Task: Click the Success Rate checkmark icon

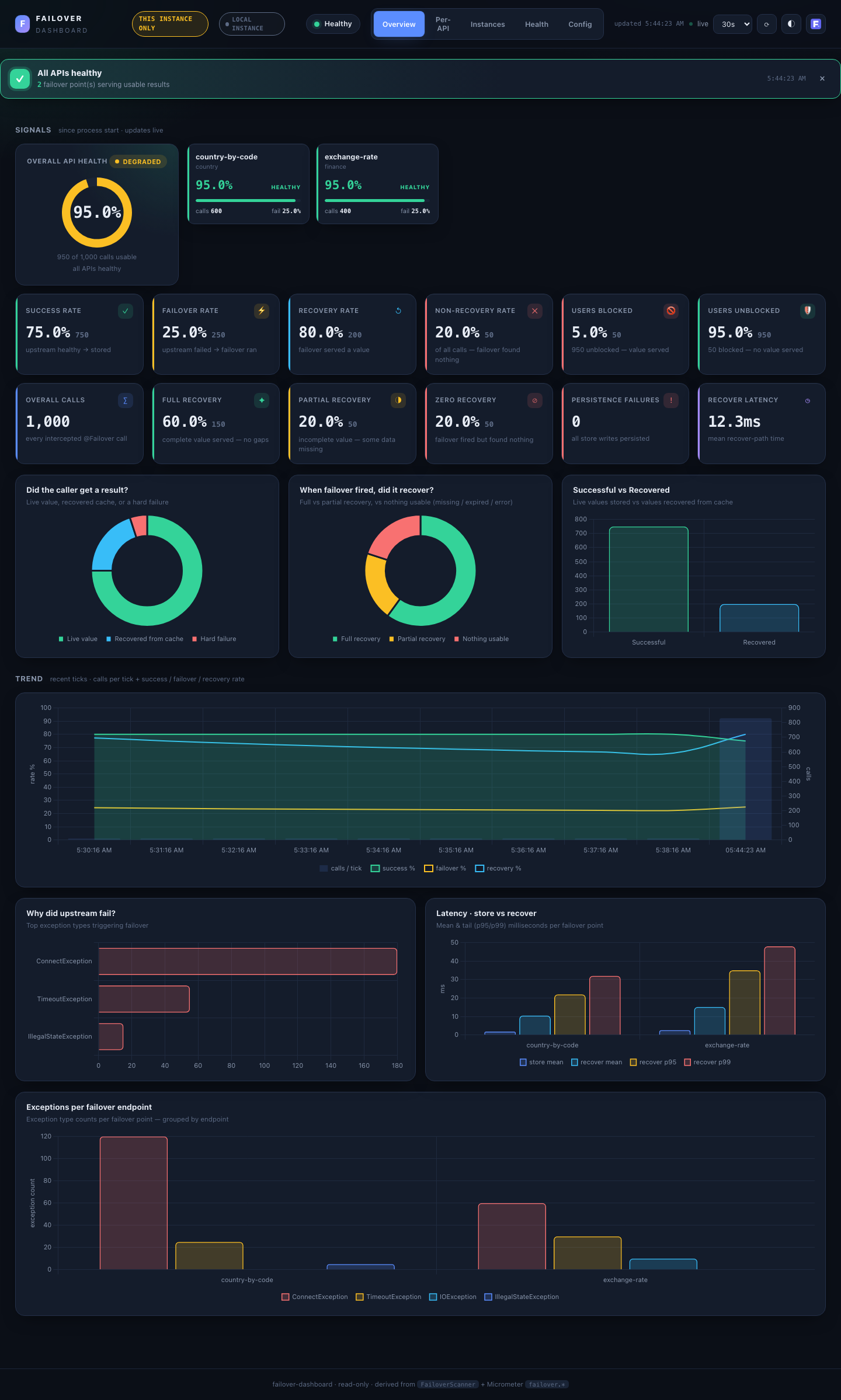Action: click(125, 311)
